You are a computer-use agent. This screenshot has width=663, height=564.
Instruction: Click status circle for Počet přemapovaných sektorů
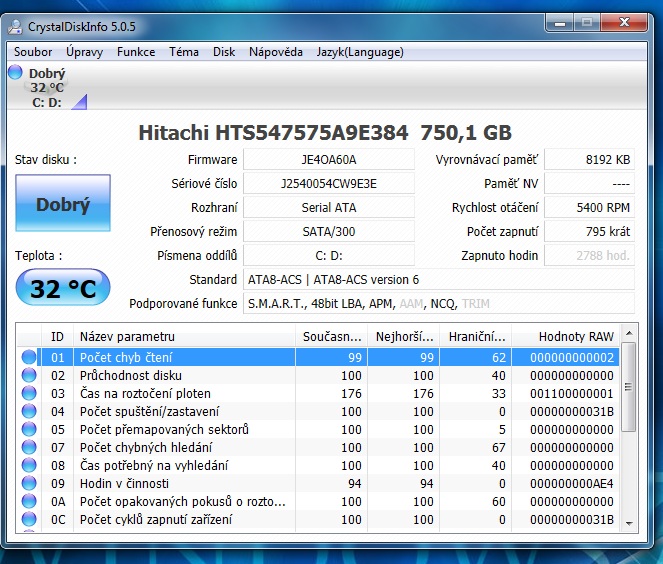[x=29, y=429]
